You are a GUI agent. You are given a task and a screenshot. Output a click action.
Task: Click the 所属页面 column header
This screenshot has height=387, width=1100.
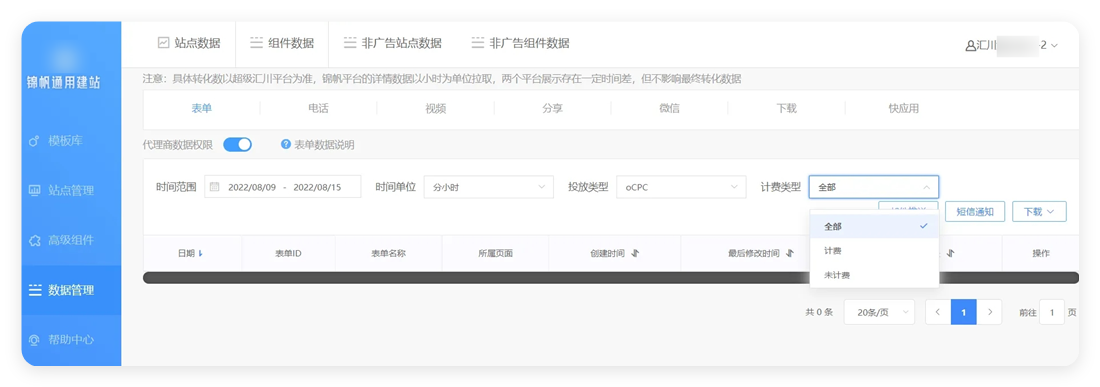click(495, 253)
